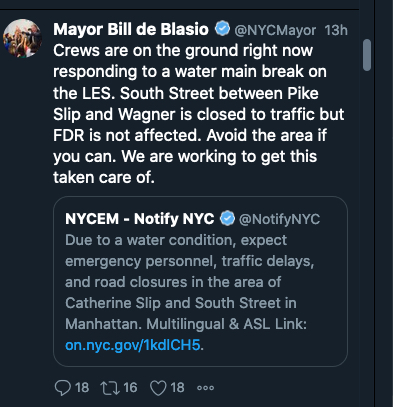The width and height of the screenshot is (393, 407).
Task: Click the like count of 18
Action: click(177, 388)
